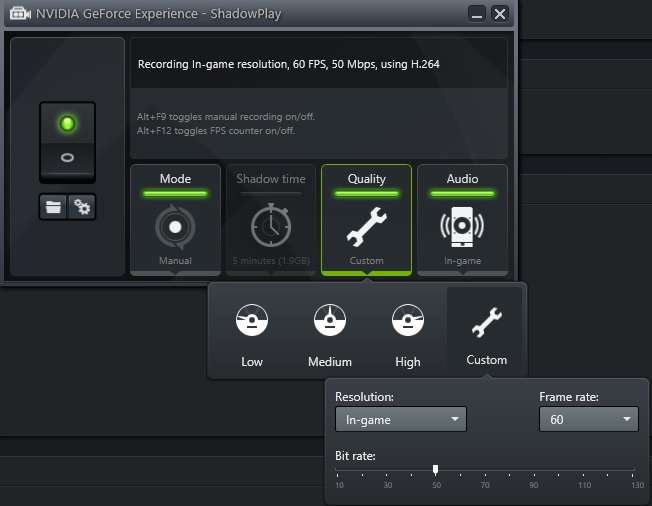Screen dimensions: 652x506
Task: Click the Alt+F9 manual recording hint
Action: pos(226,117)
